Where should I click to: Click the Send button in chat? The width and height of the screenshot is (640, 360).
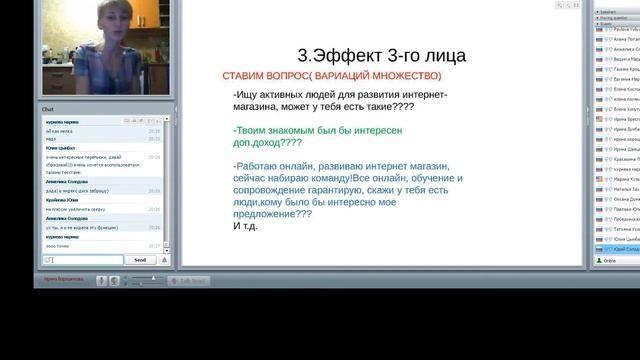tap(140, 260)
